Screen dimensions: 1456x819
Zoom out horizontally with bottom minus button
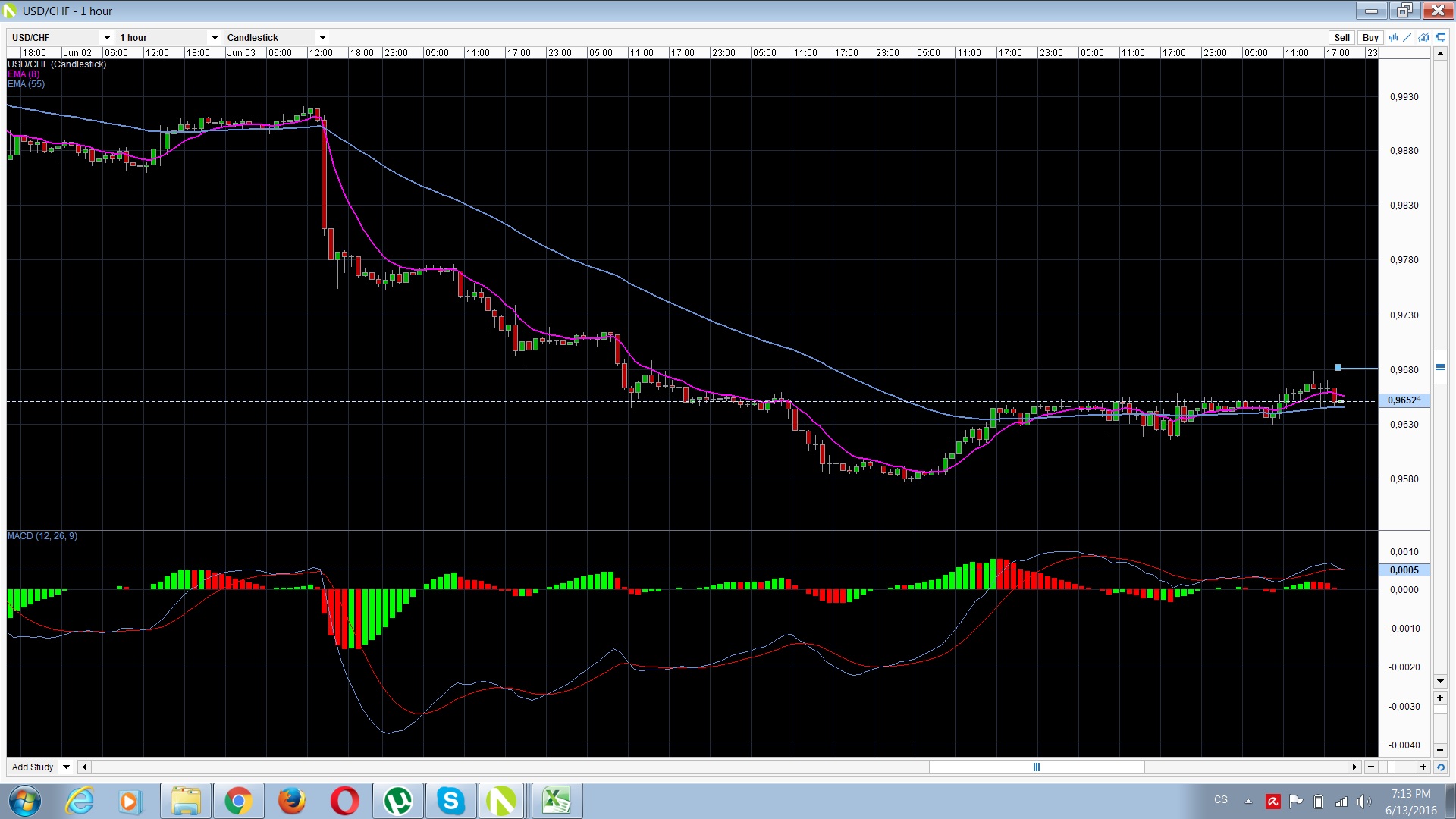[1371, 767]
